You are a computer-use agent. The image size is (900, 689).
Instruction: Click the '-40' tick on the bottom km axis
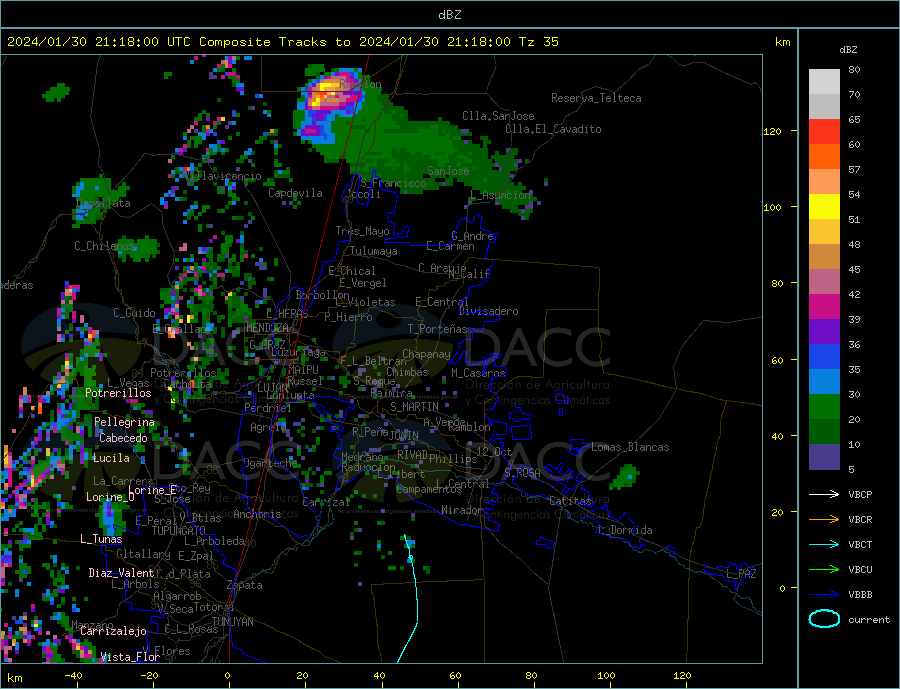[x=74, y=676]
